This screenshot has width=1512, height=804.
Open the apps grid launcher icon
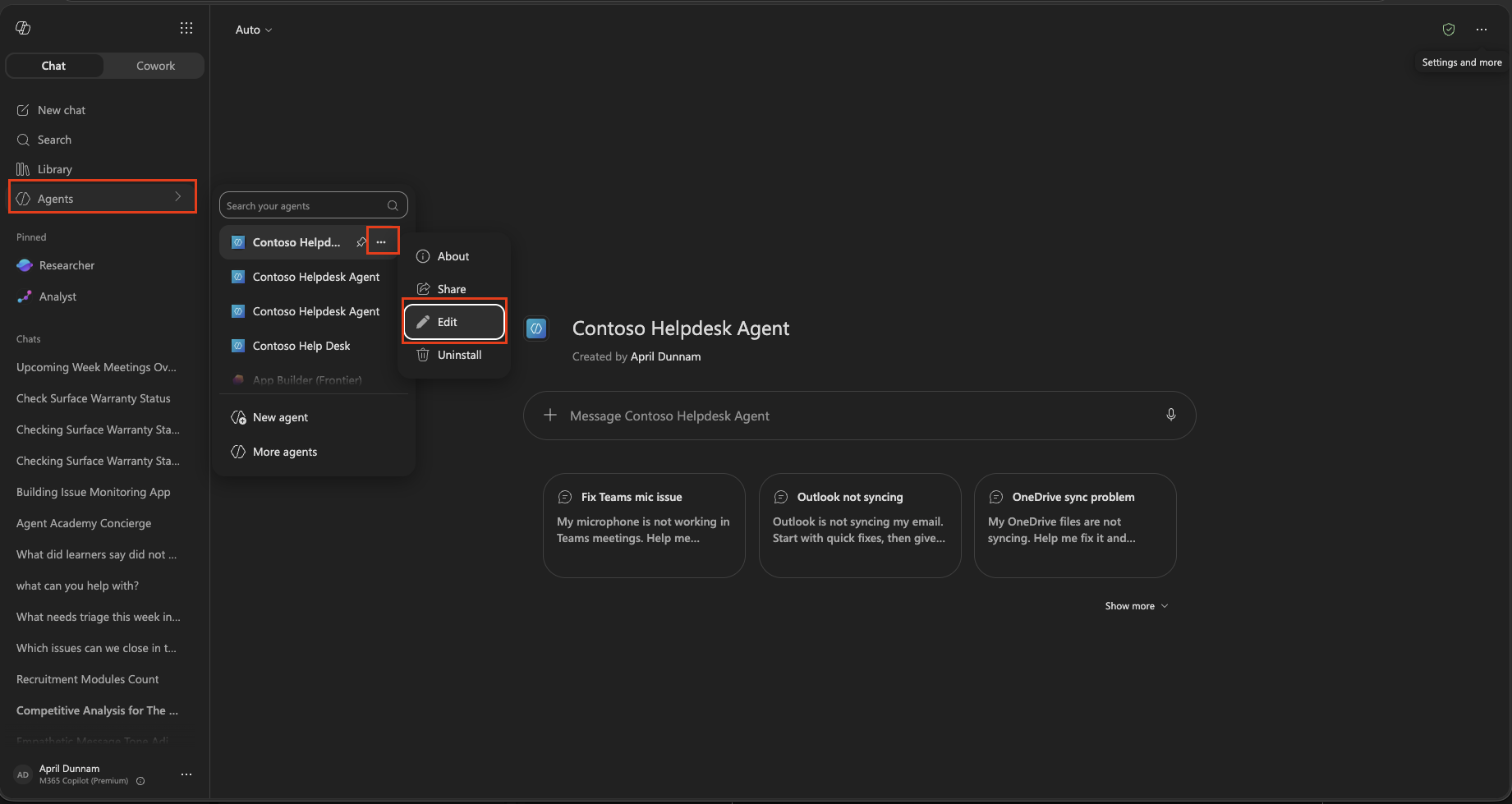click(x=186, y=28)
